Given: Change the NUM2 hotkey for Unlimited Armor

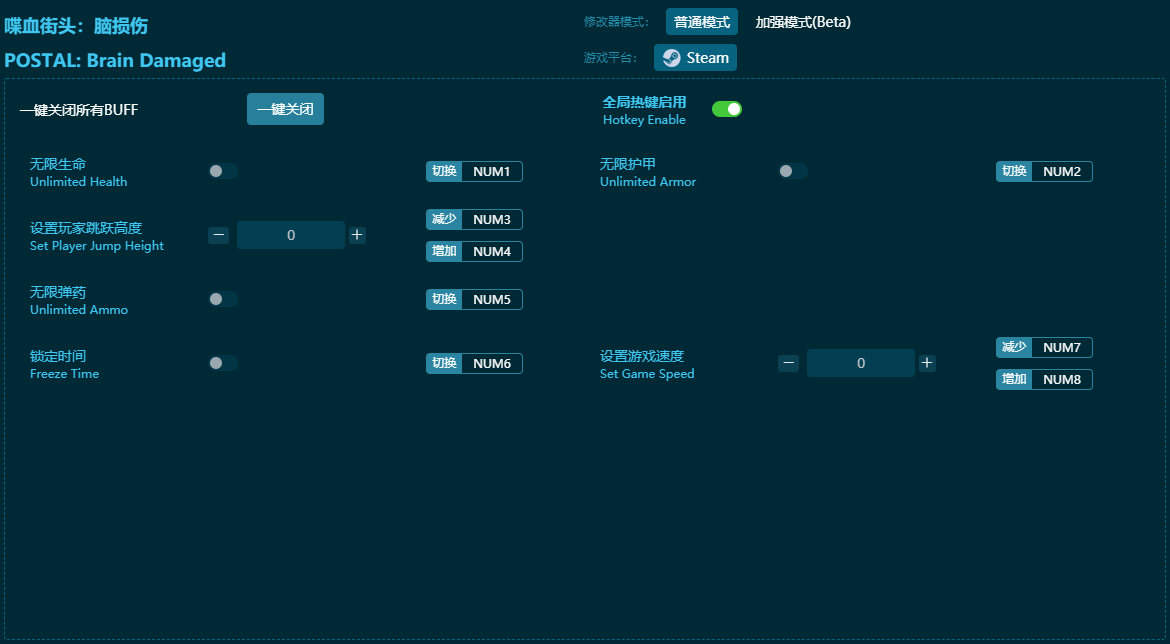Looking at the screenshot, I should (1061, 171).
